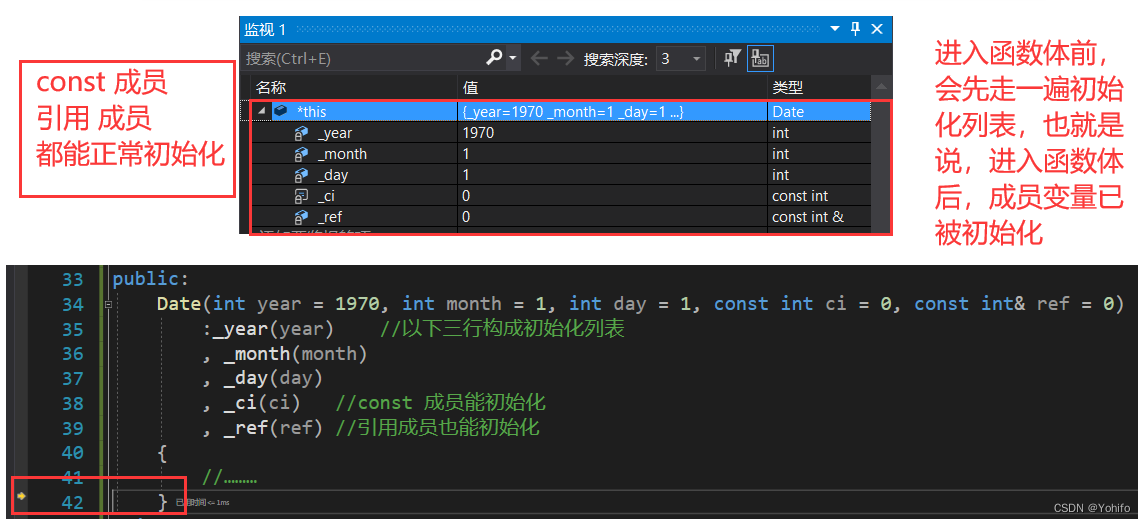Focus the 搜索(Ctrl+E) search field
This screenshot has width=1146, height=523.
363,58
